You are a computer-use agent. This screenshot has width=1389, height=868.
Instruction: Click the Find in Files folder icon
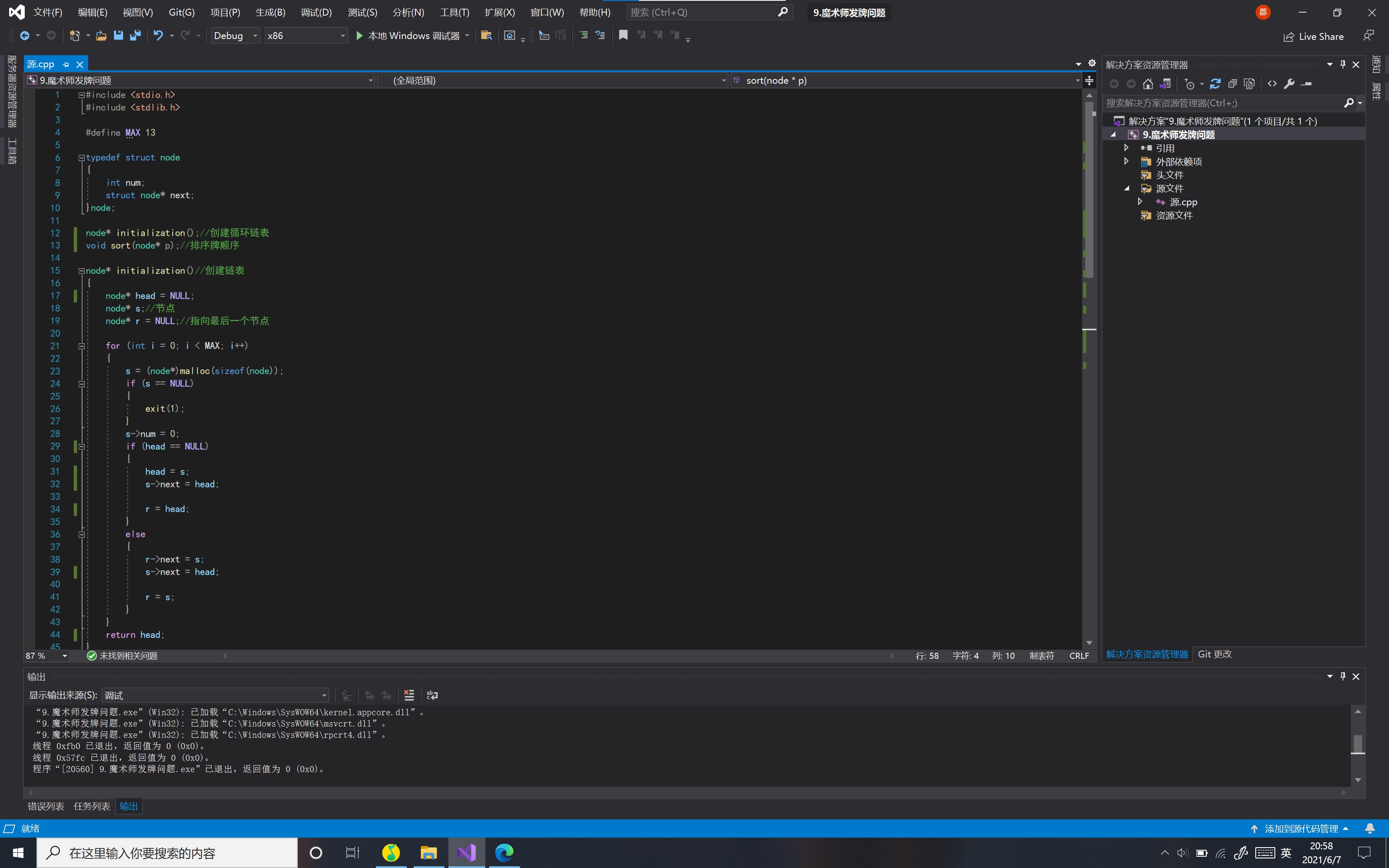click(x=486, y=36)
